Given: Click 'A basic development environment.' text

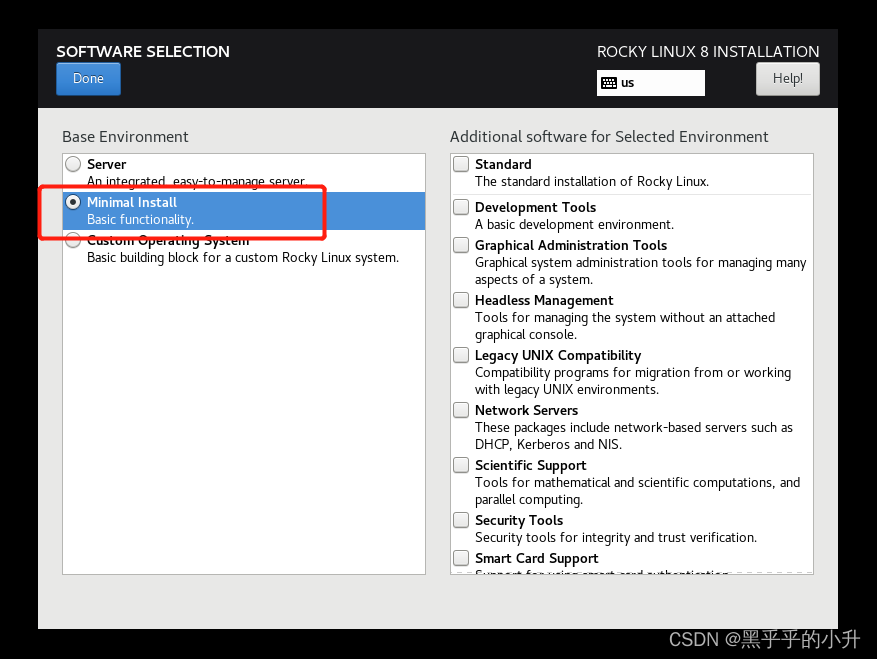Looking at the screenshot, I should pos(574,224).
